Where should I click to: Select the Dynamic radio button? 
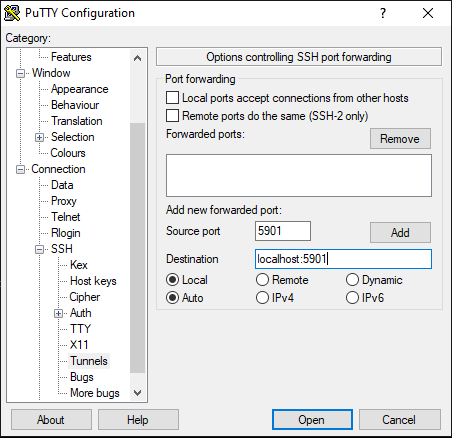[x=352, y=280]
